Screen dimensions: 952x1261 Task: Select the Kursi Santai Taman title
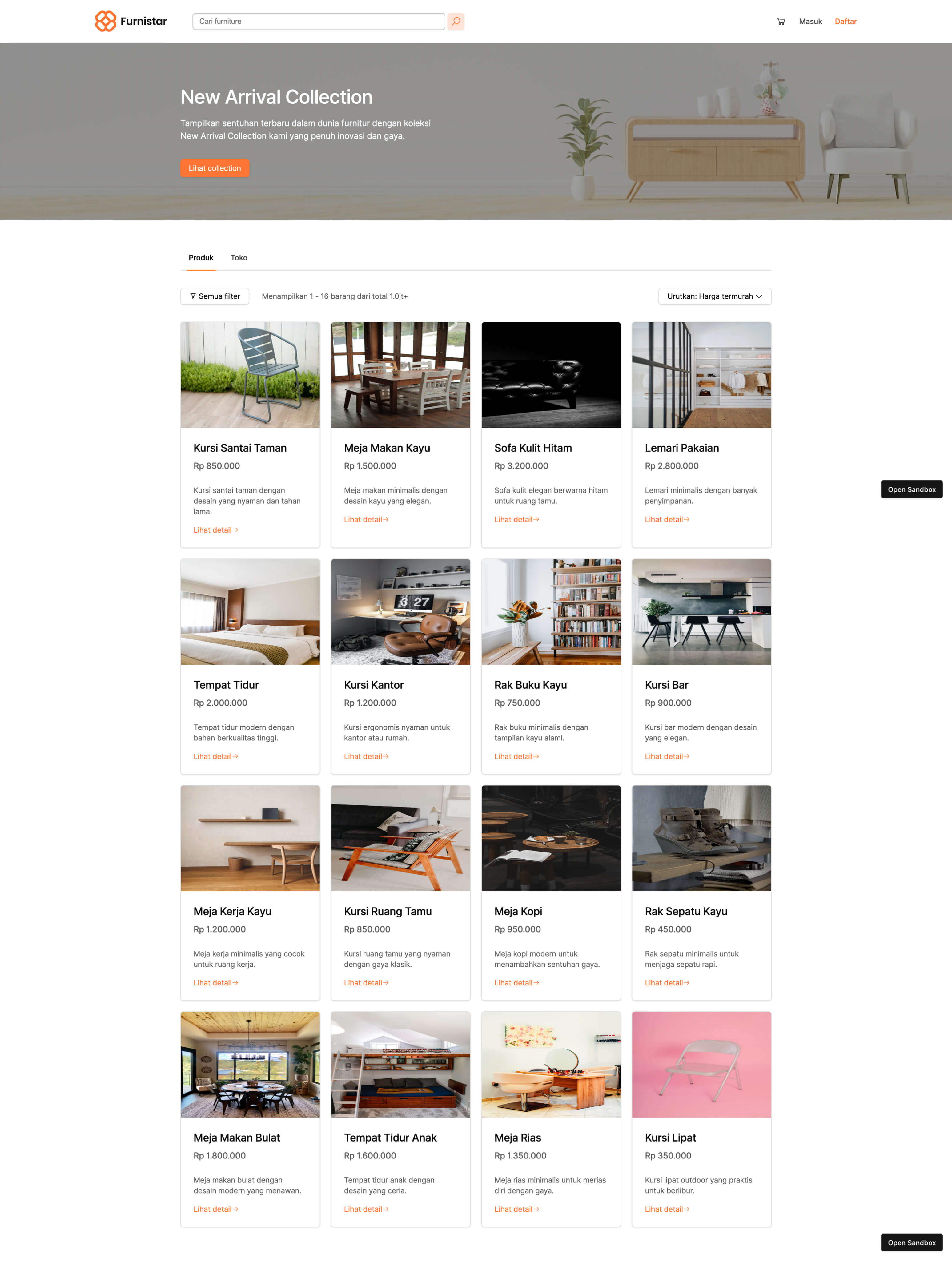(240, 448)
